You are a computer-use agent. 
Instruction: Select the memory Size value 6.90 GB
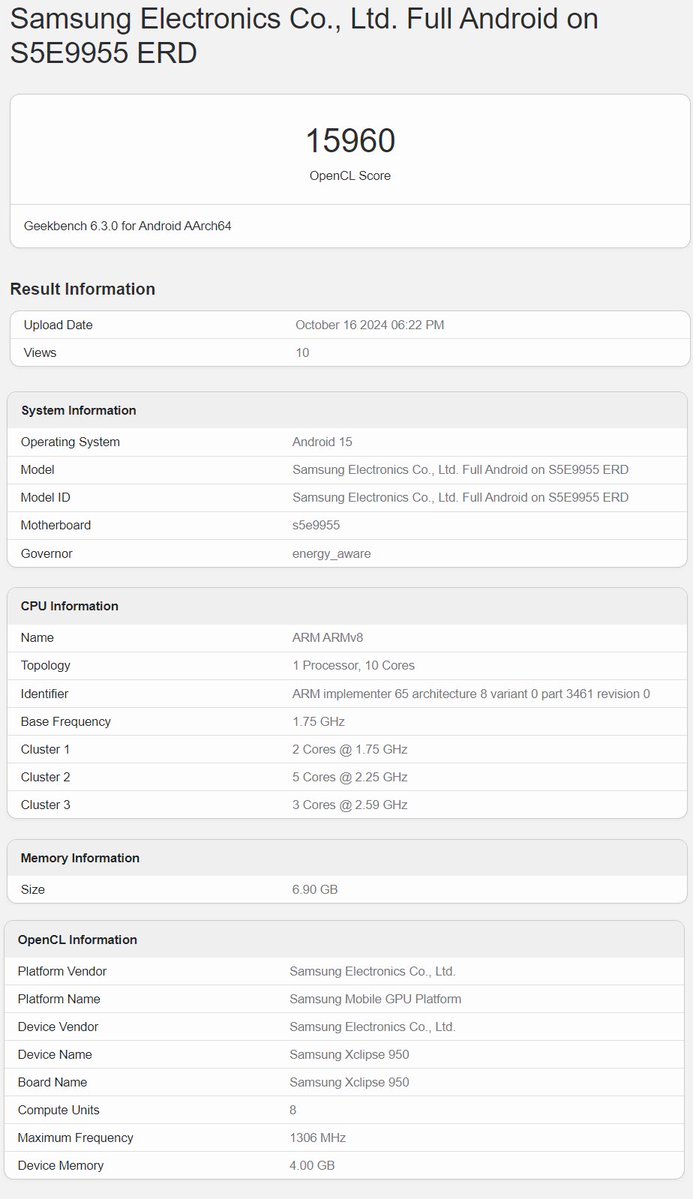[314, 890]
